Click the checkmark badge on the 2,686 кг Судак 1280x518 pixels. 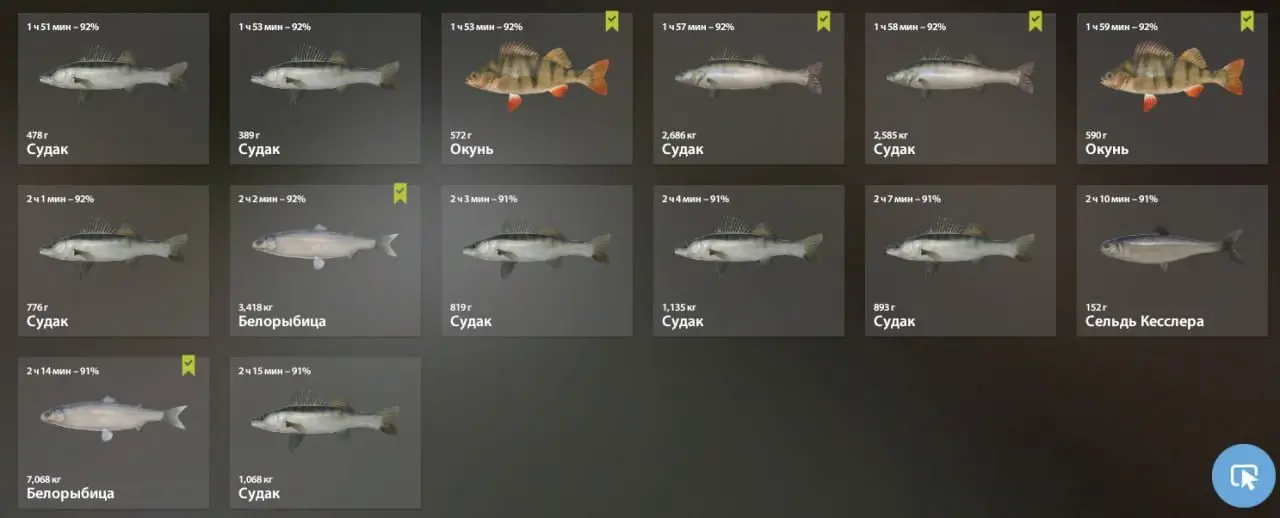click(x=824, y=22)
